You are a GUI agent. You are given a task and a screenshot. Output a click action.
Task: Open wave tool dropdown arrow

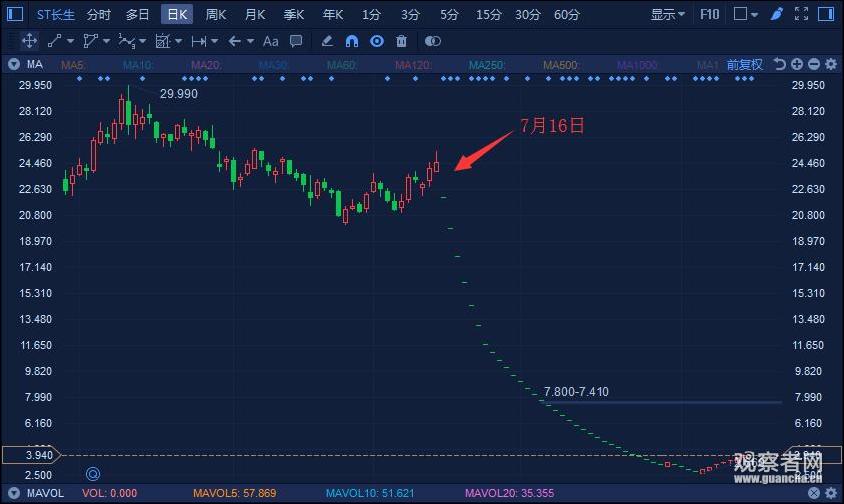pos(142,41)
